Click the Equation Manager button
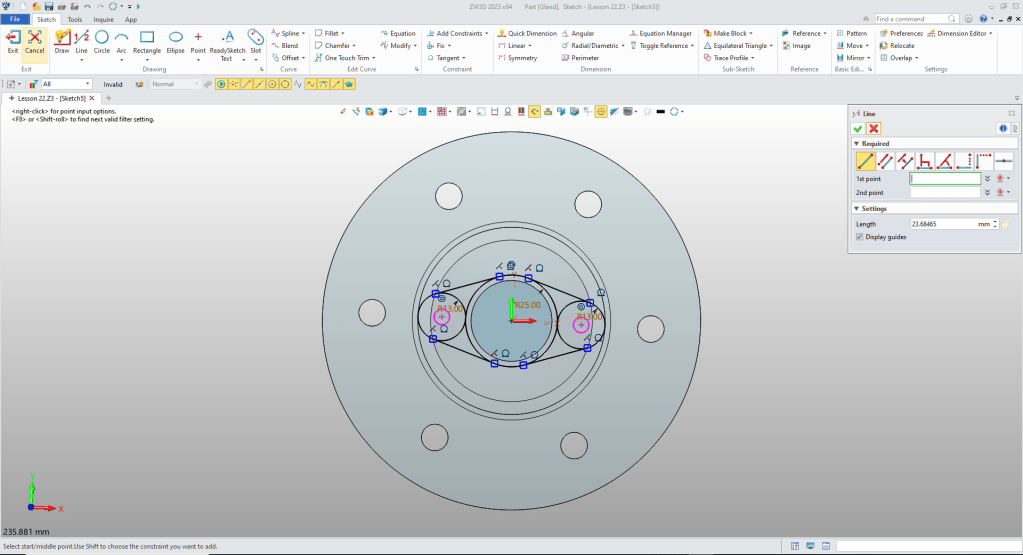Viewport: 1023px width, 555px height. click(665, 33)
